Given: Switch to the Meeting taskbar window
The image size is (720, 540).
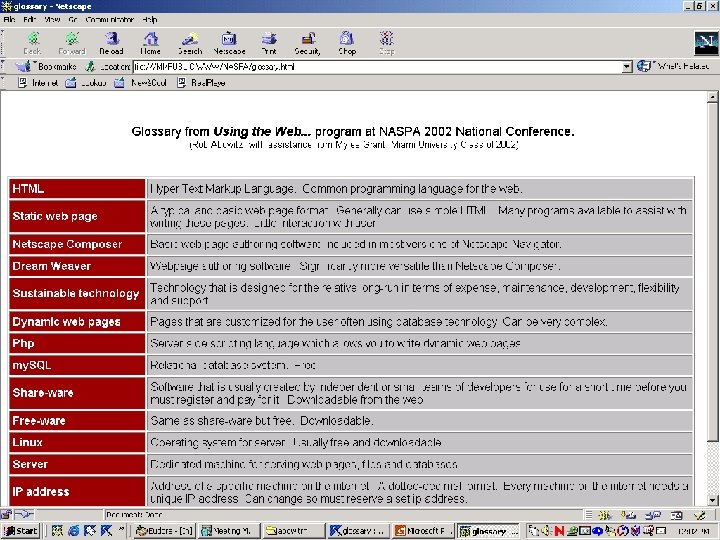Looking at the screenshot, I should (228, 531).
